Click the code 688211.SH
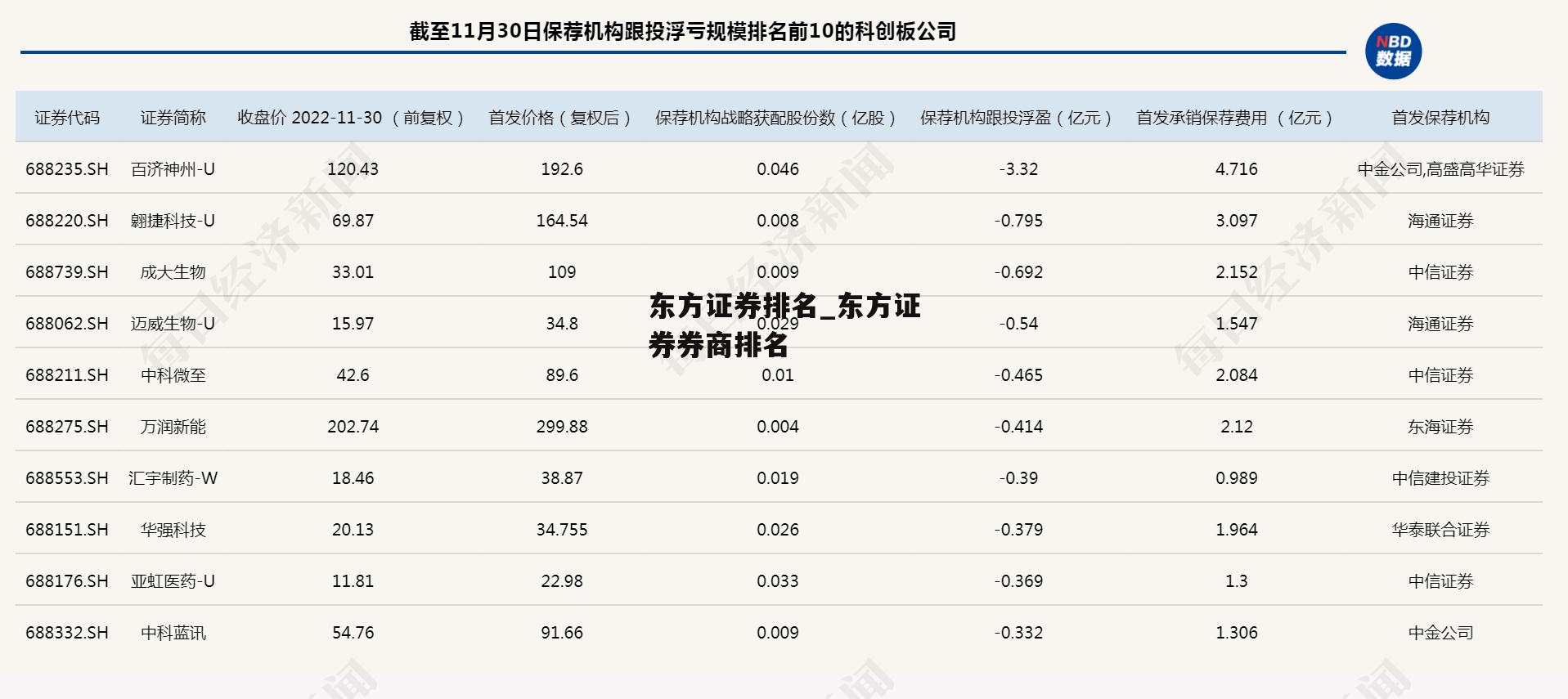This screenshot has height=699, width=1568. (x=67, y=375)
